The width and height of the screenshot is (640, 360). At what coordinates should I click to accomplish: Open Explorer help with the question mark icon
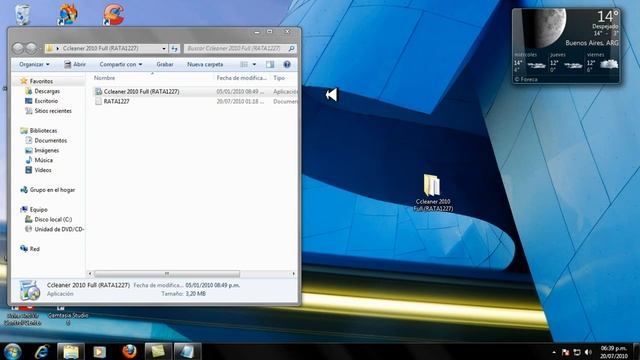click(x=287, y=64)
